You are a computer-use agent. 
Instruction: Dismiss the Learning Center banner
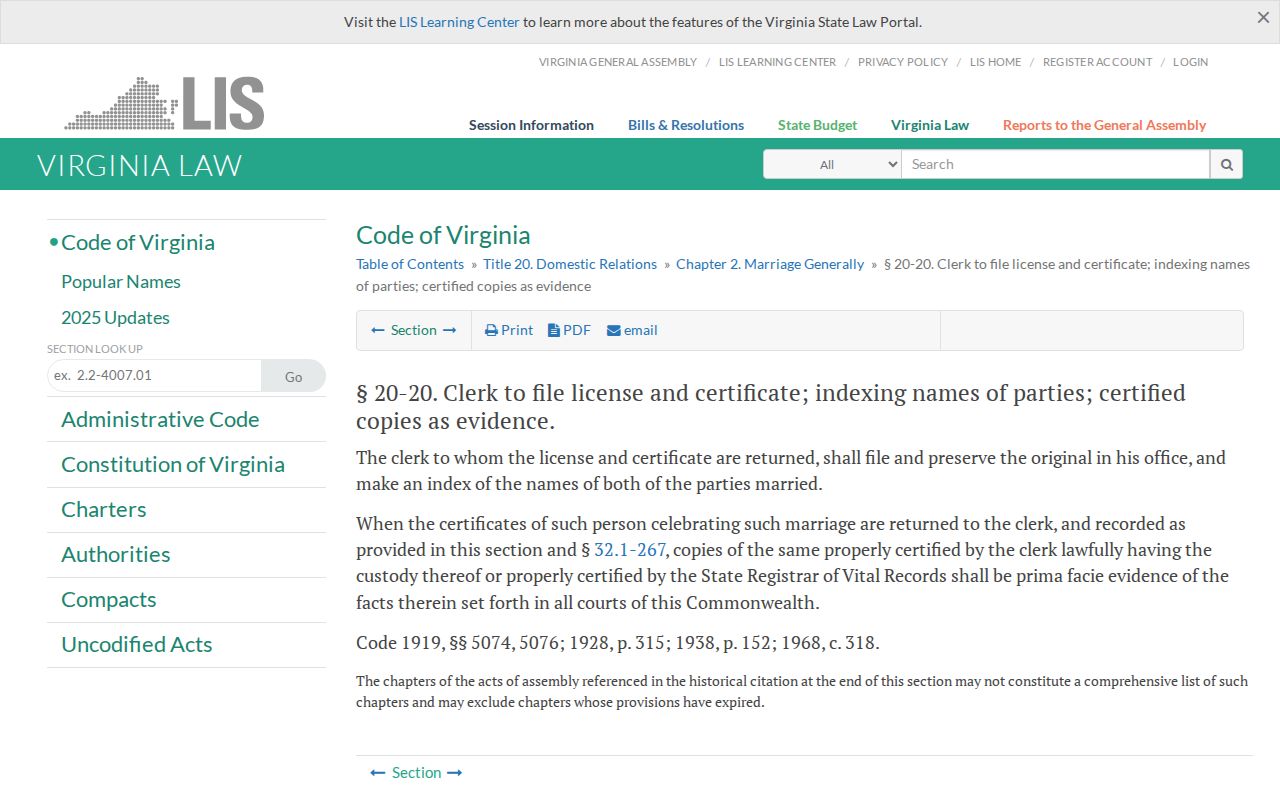(1263, 18)
